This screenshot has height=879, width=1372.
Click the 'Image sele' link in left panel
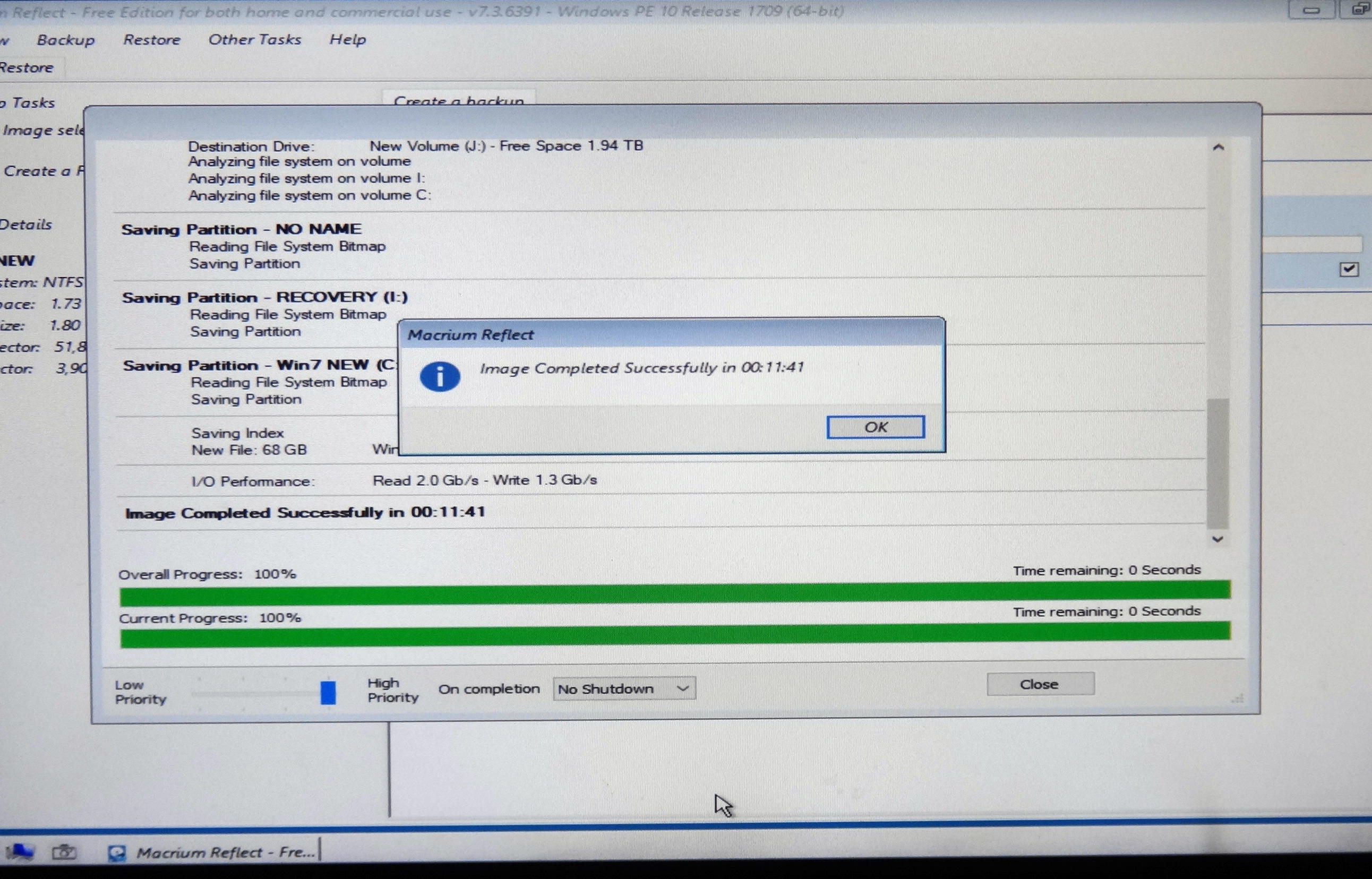tap(44, 131)
